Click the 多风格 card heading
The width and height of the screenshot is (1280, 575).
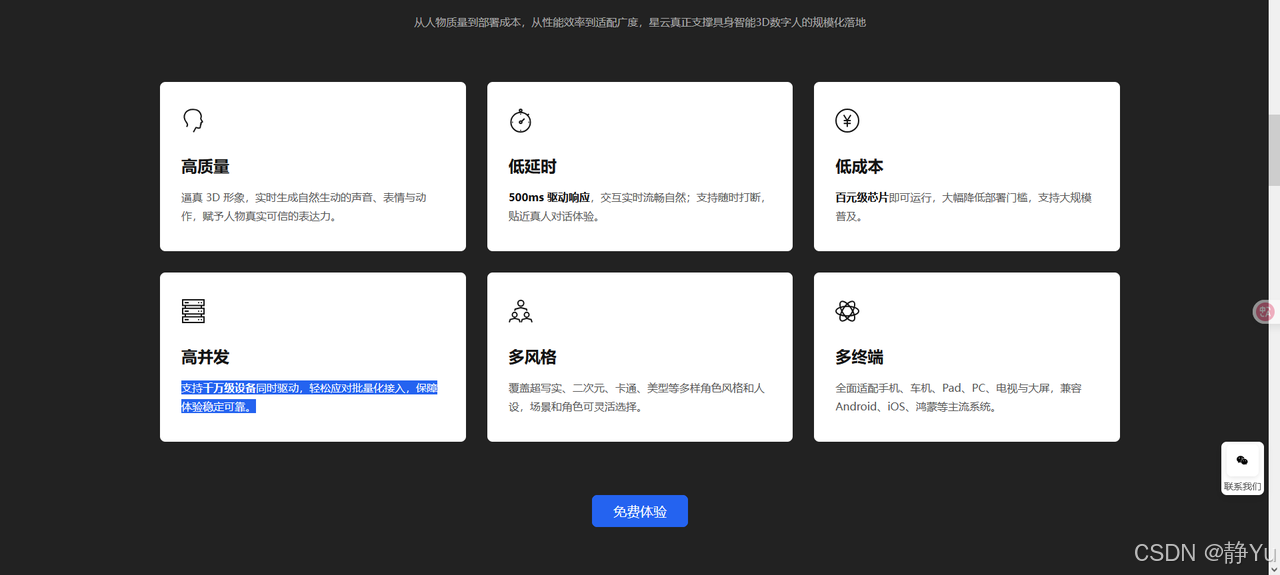click(532, 357)
